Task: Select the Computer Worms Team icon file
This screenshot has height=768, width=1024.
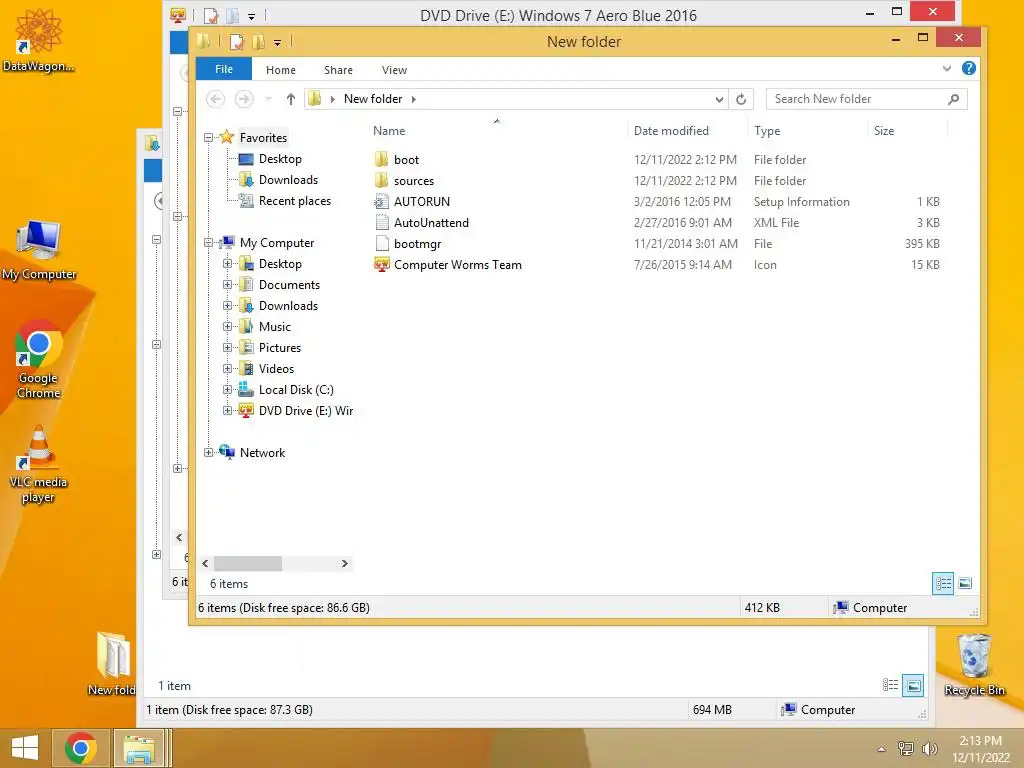Action: click(382, 264)
